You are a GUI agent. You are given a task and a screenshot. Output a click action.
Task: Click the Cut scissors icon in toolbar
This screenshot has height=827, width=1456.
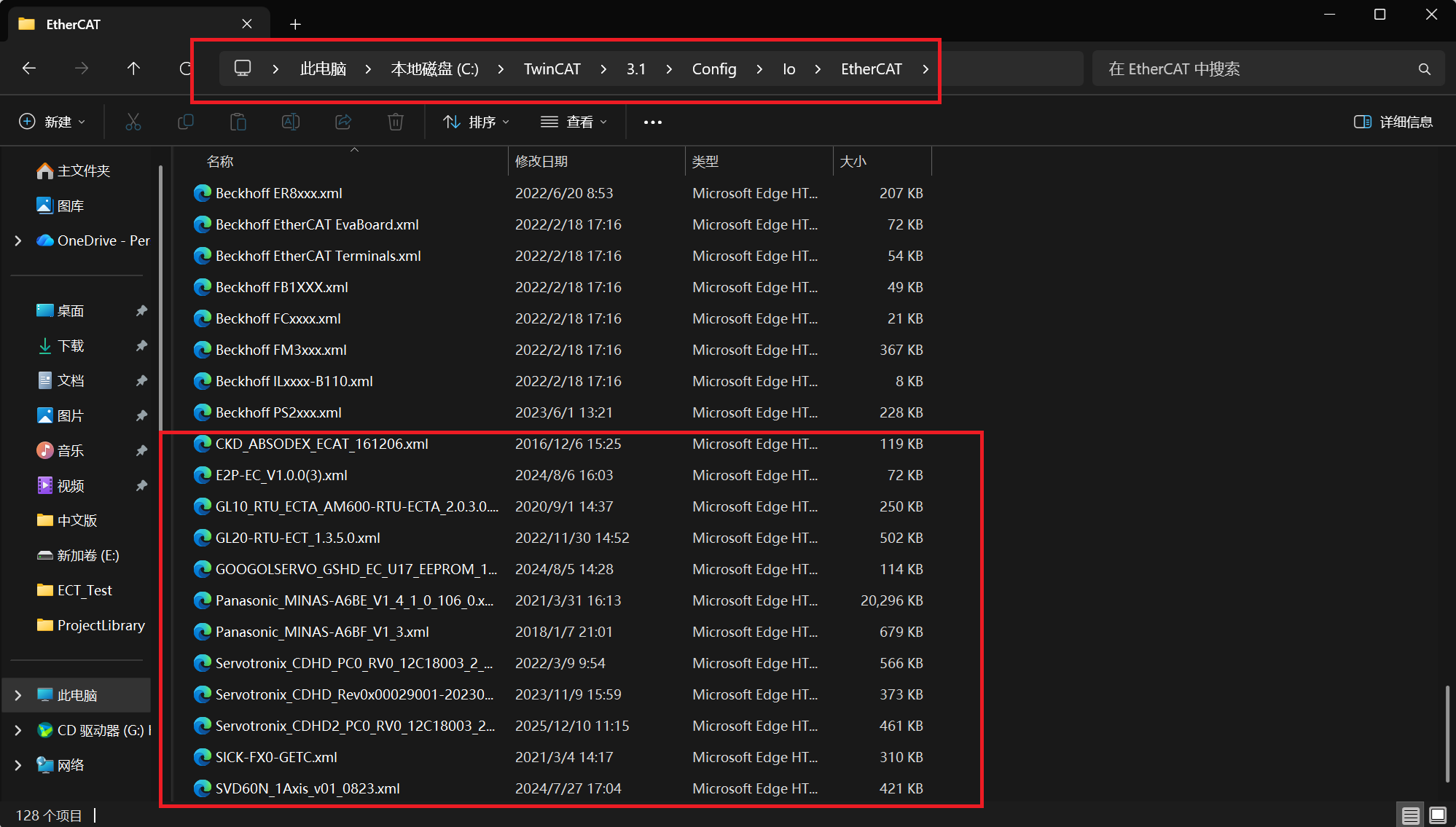click(x=133, y=122)
